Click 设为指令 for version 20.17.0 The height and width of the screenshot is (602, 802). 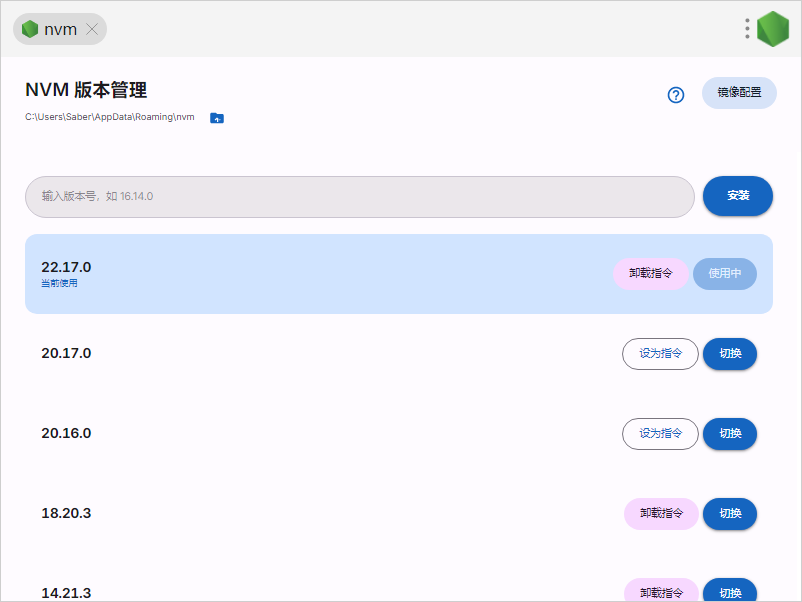pos(660,353)
